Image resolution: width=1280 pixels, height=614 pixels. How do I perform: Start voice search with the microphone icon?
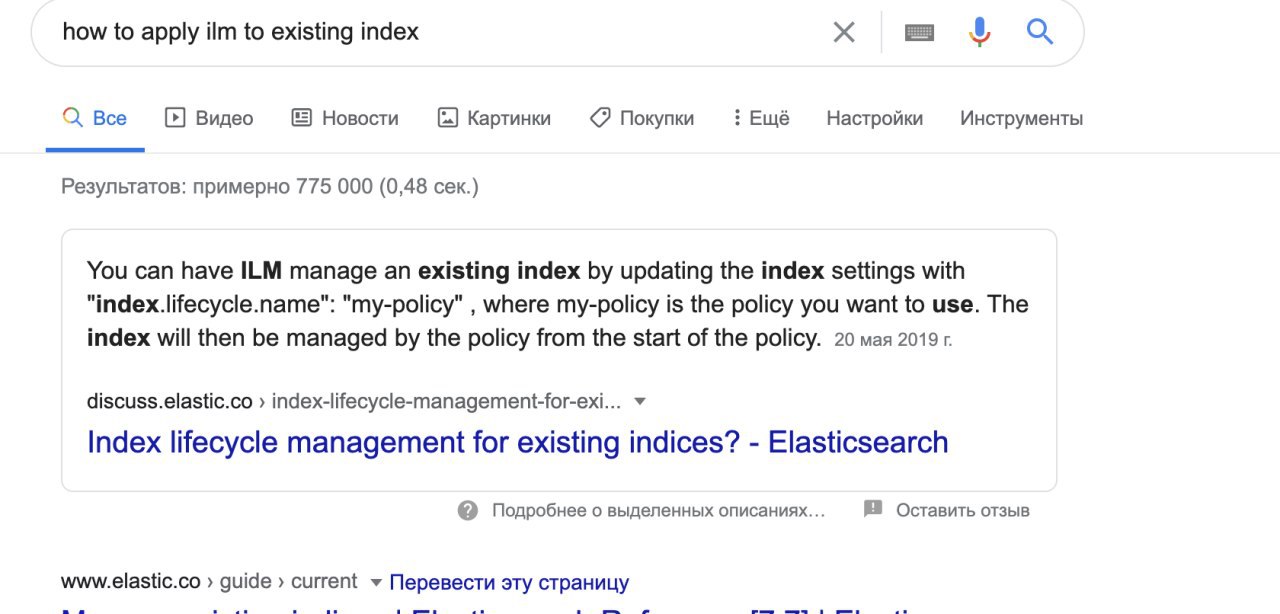980,32
